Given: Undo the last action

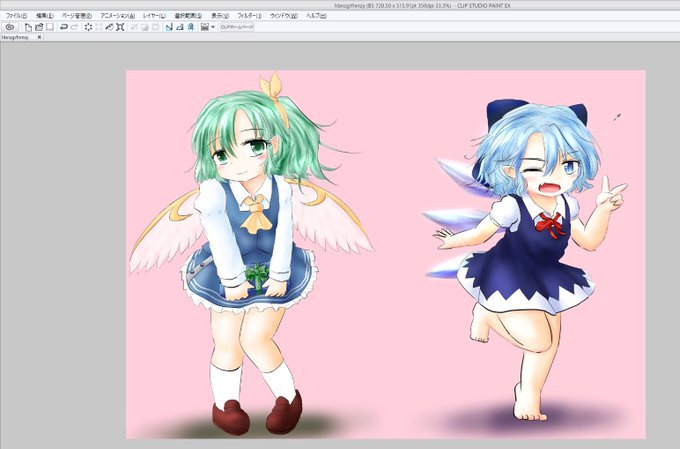Looking at the screenshot, I should 64,27.
